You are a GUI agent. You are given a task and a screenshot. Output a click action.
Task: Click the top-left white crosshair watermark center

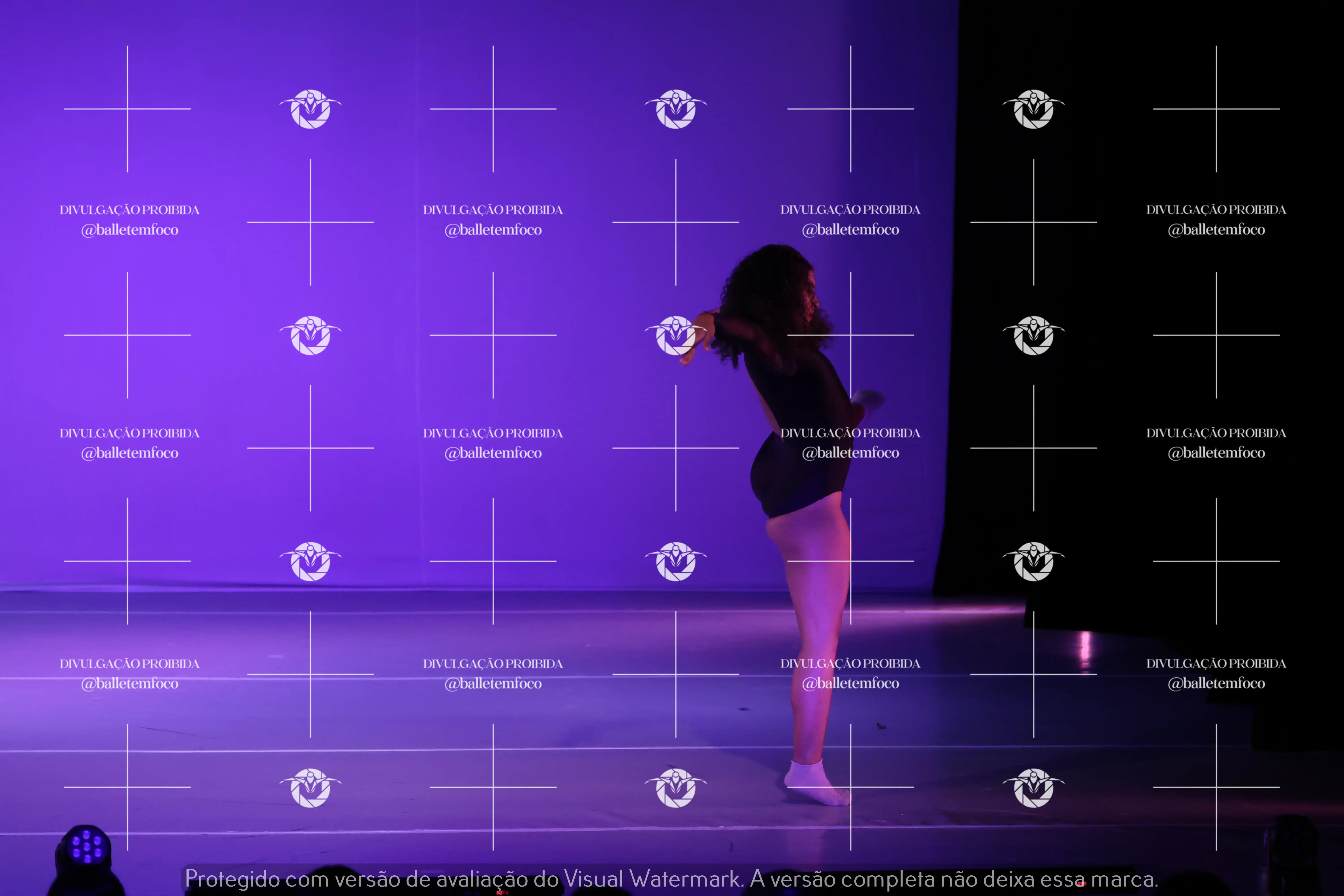(x=127, y=109)
